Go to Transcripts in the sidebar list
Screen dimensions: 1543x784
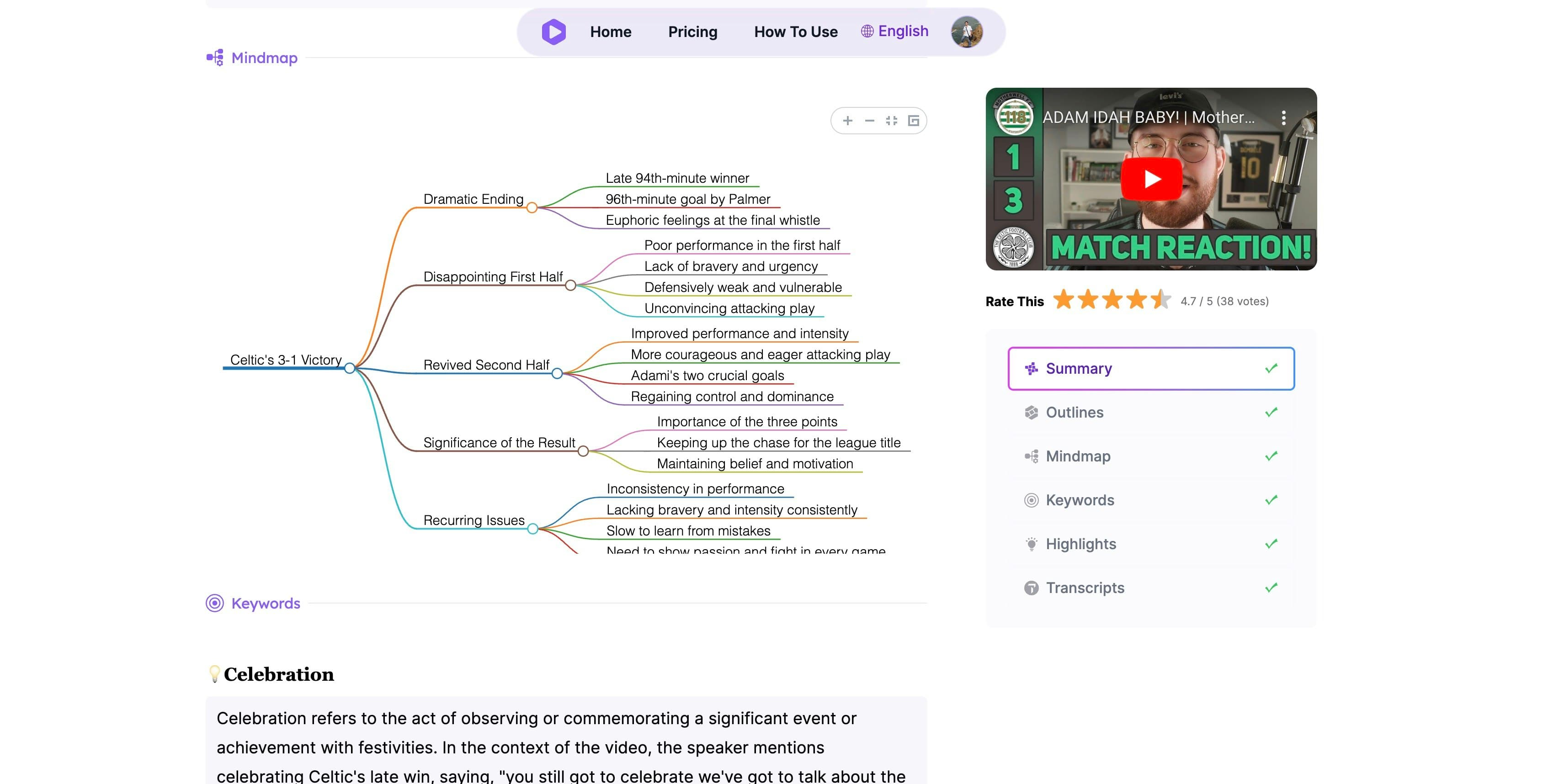click(x=1084, y=588)
